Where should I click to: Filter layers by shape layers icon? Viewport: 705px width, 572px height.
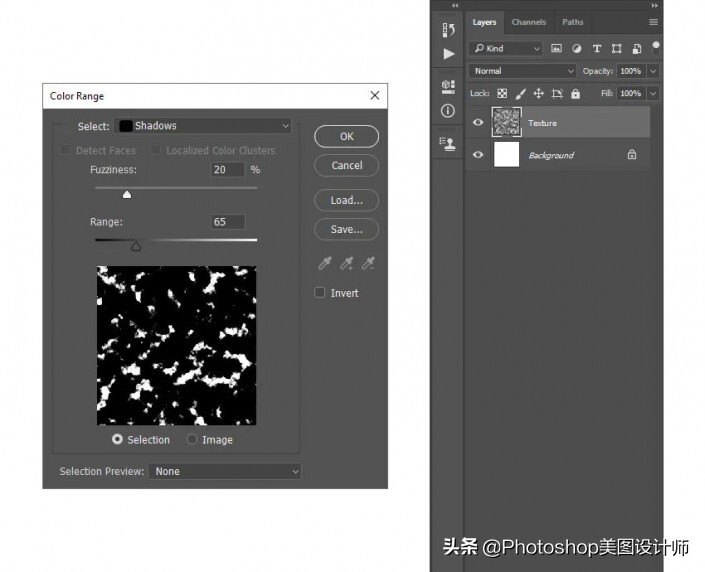[616, 49]
